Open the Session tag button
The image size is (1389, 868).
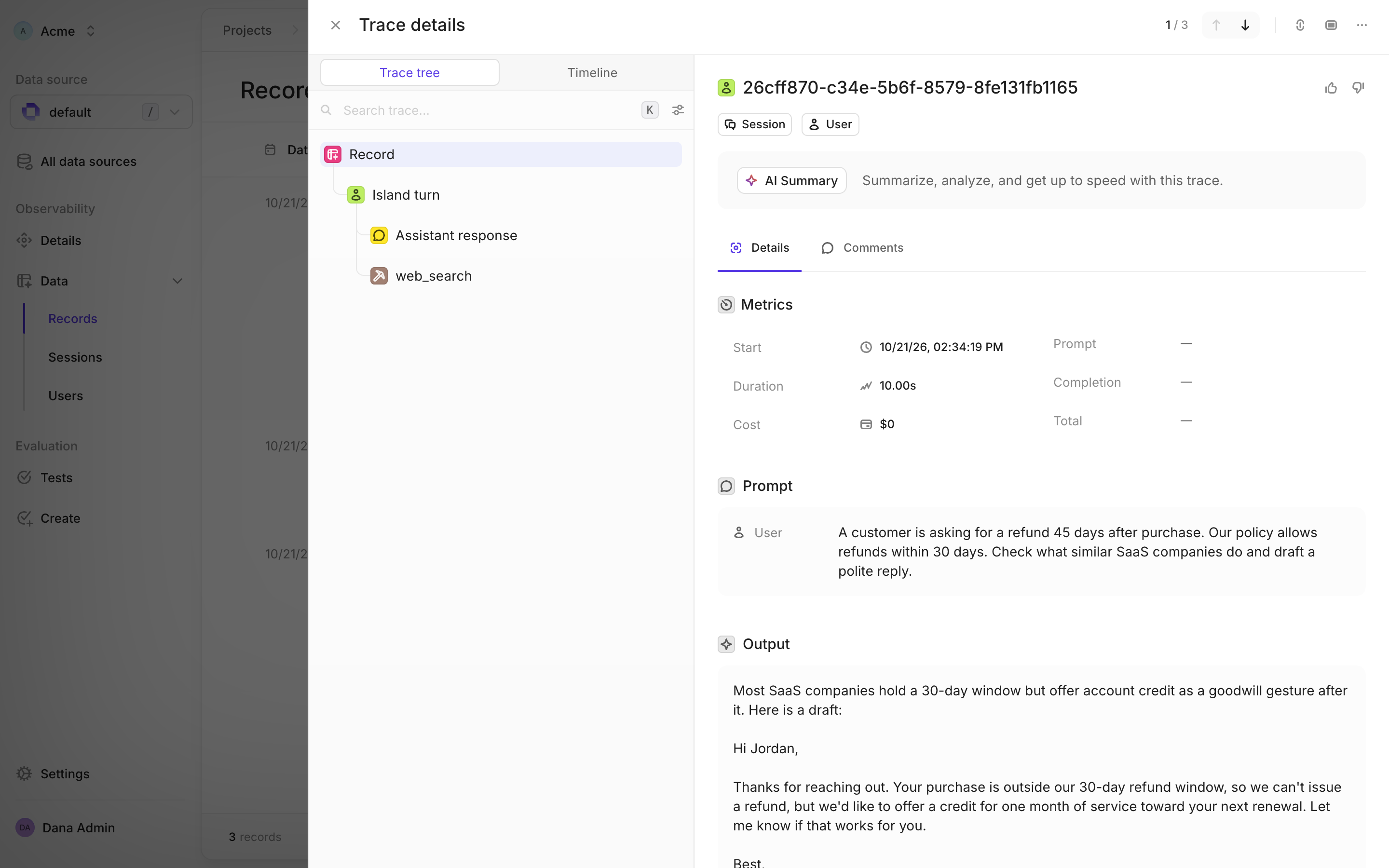tap(754, 124)
